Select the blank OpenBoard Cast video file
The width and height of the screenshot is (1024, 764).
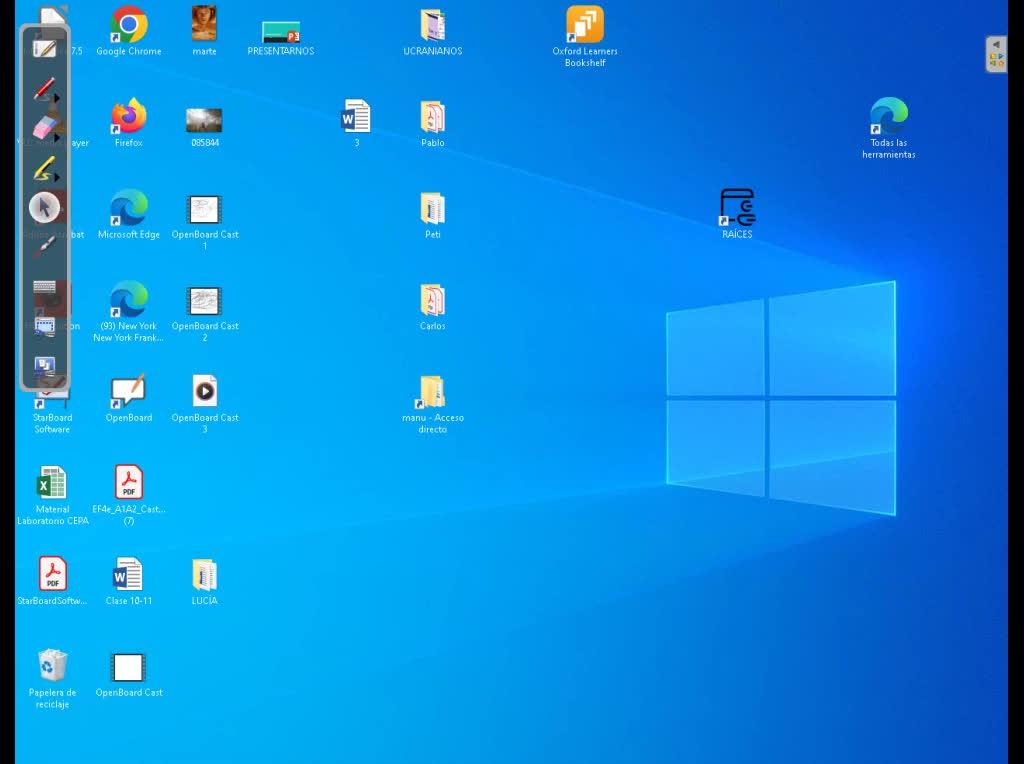pos(129,675)
